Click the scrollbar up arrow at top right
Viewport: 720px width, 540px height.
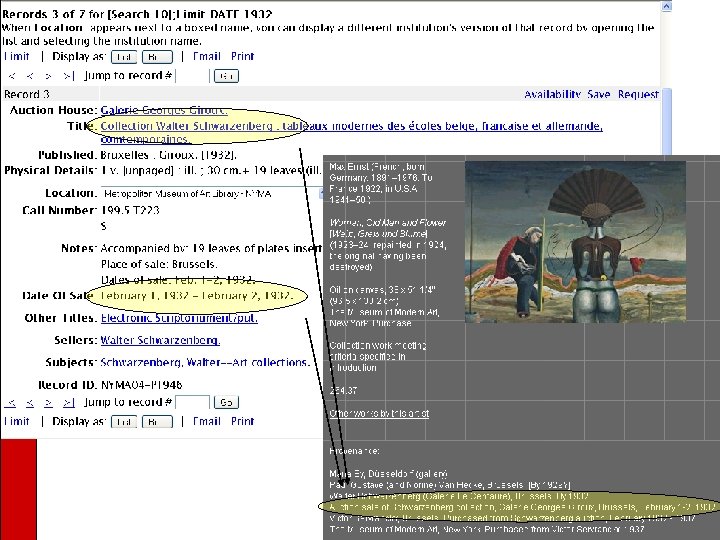coord(666,6)
